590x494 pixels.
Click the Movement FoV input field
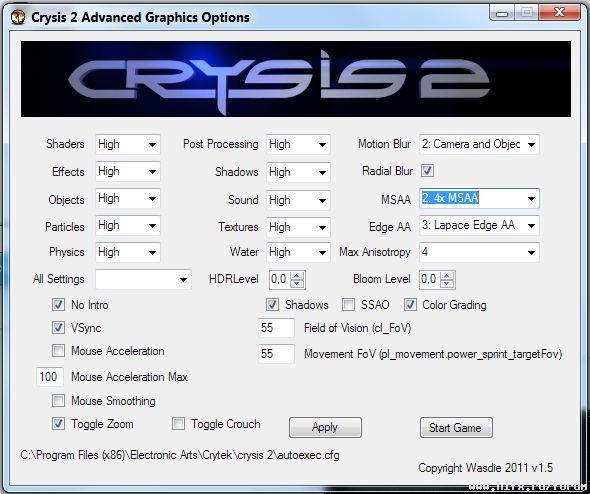pyautogui.click(x=276, y=354)
